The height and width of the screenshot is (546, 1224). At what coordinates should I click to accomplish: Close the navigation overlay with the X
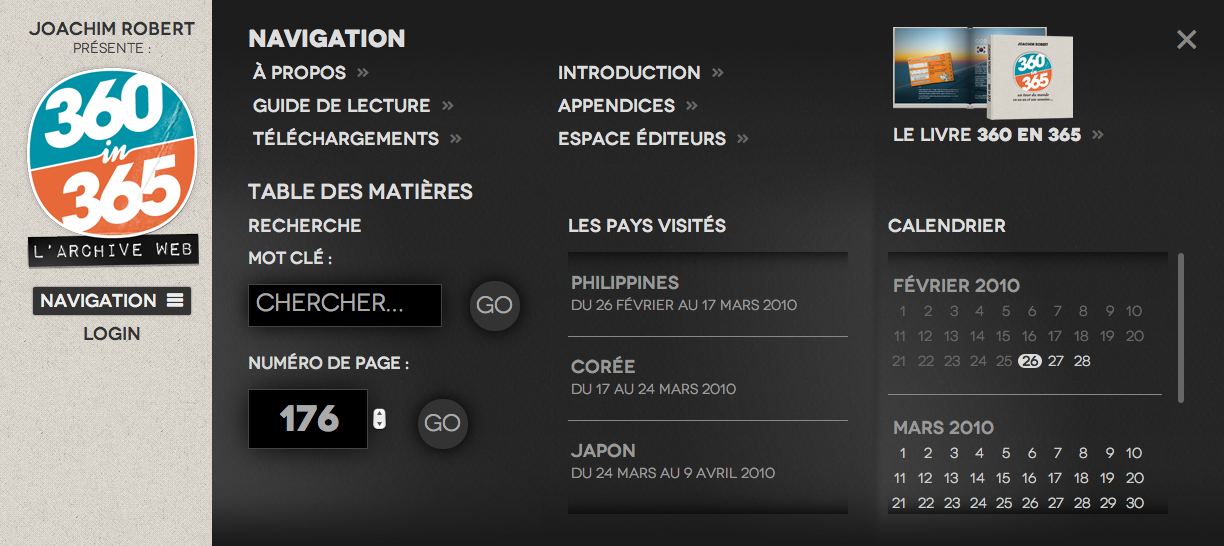[1186, 39]
